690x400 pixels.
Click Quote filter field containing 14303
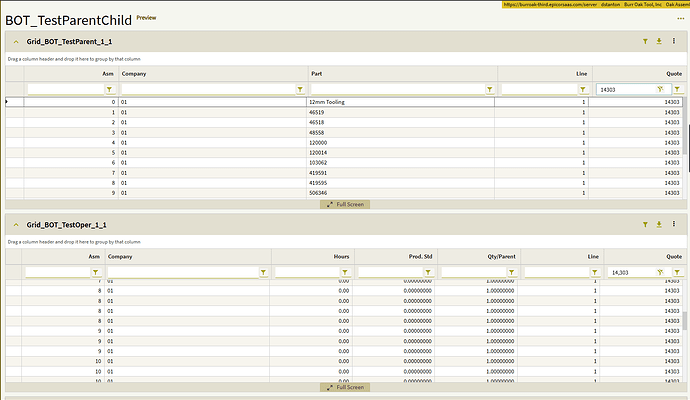pos(624,89)
